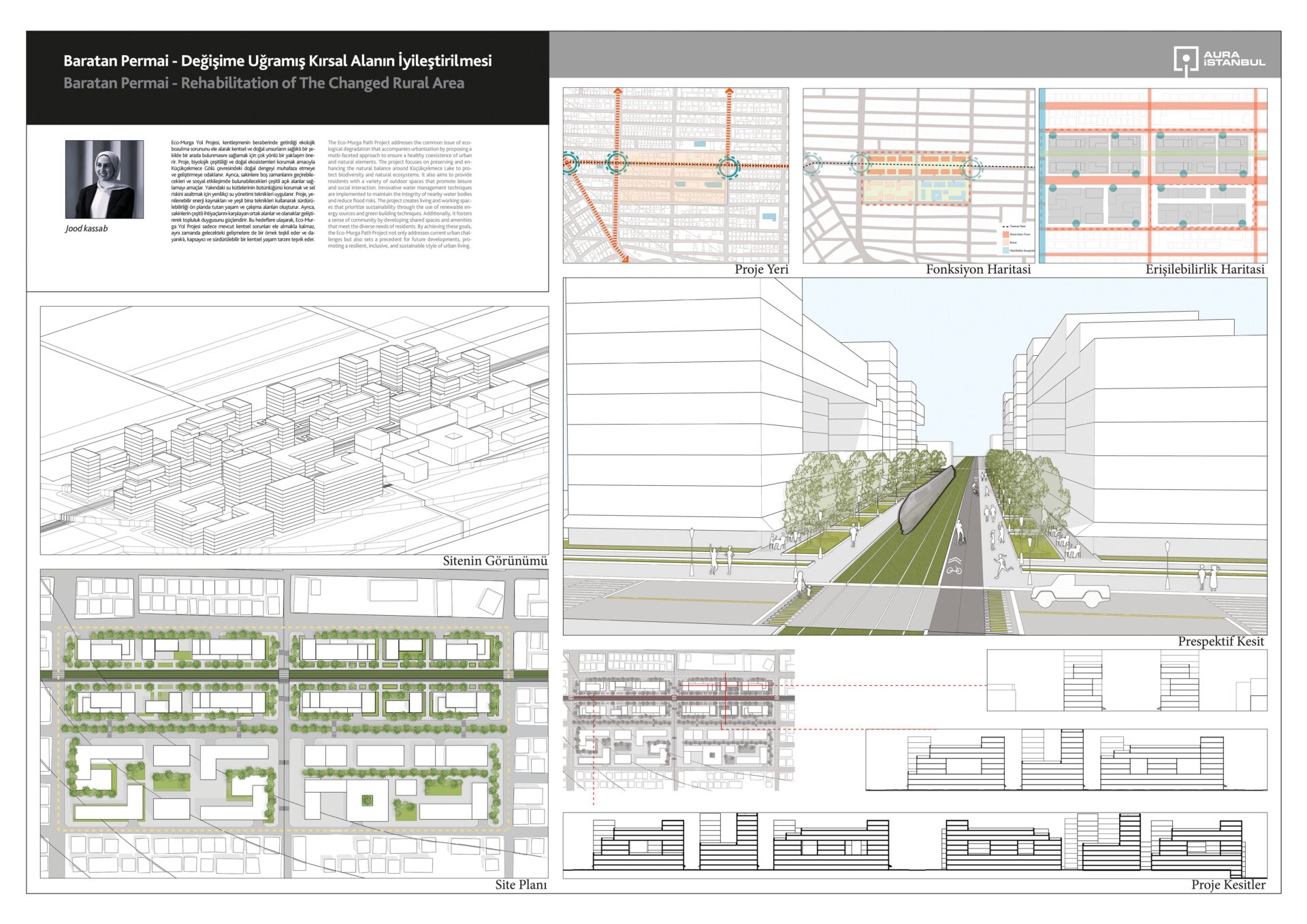Click orange legend swatch in Fonksiyon Haritasi
This screenshot has width=1307, height=924.
coord(1005,234)
